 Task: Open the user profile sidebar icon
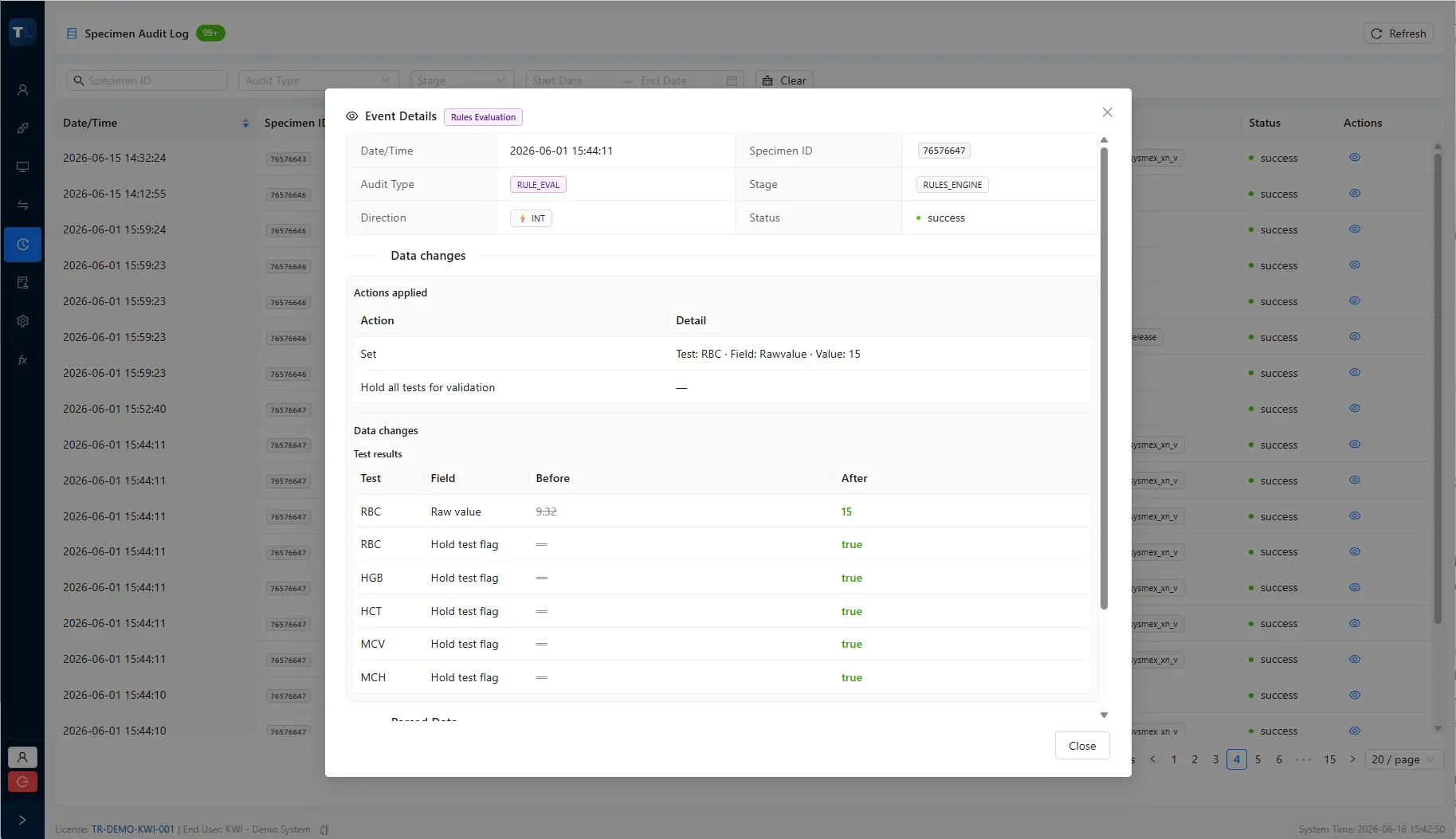tap(22, 90)
